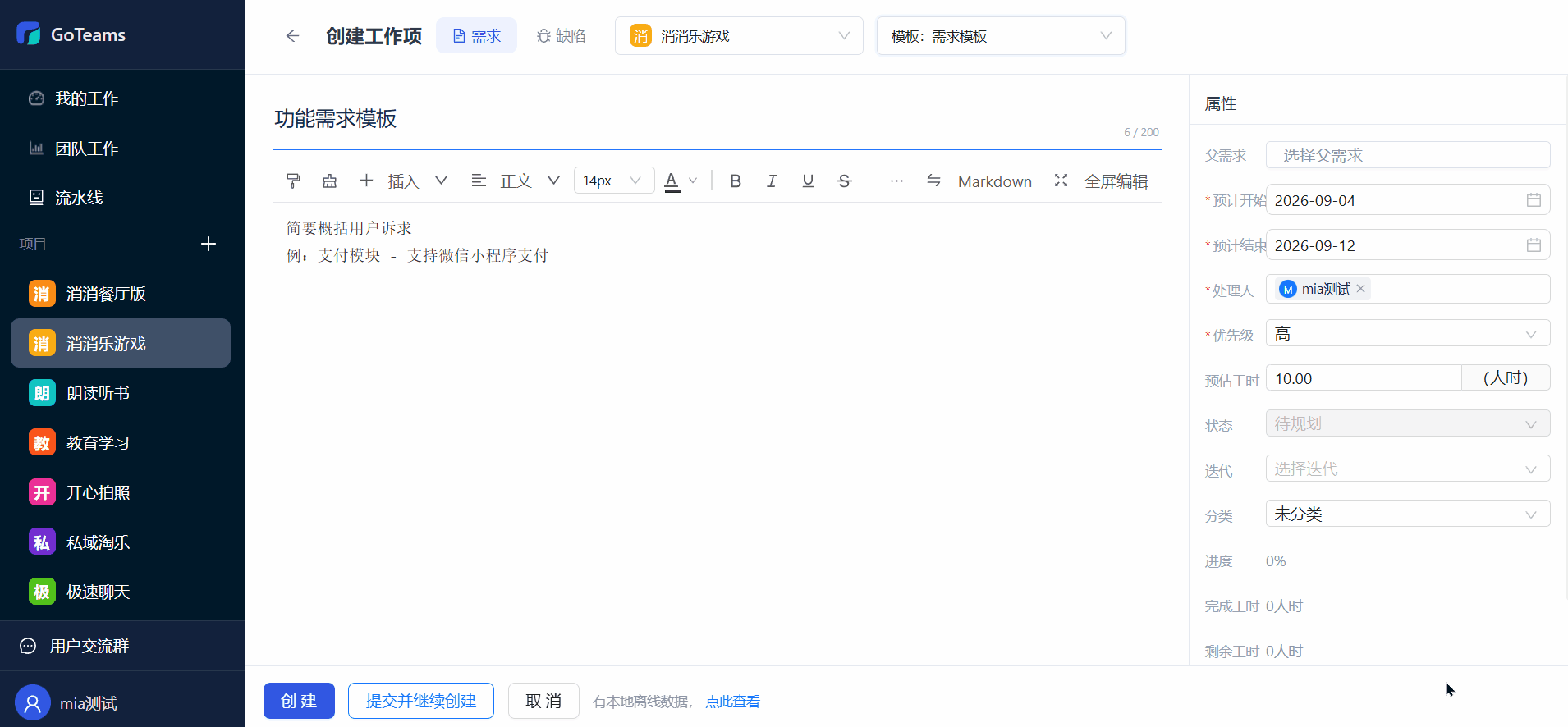Click the 取消 button
The image size is (1568, 727).
coord(543,701)
